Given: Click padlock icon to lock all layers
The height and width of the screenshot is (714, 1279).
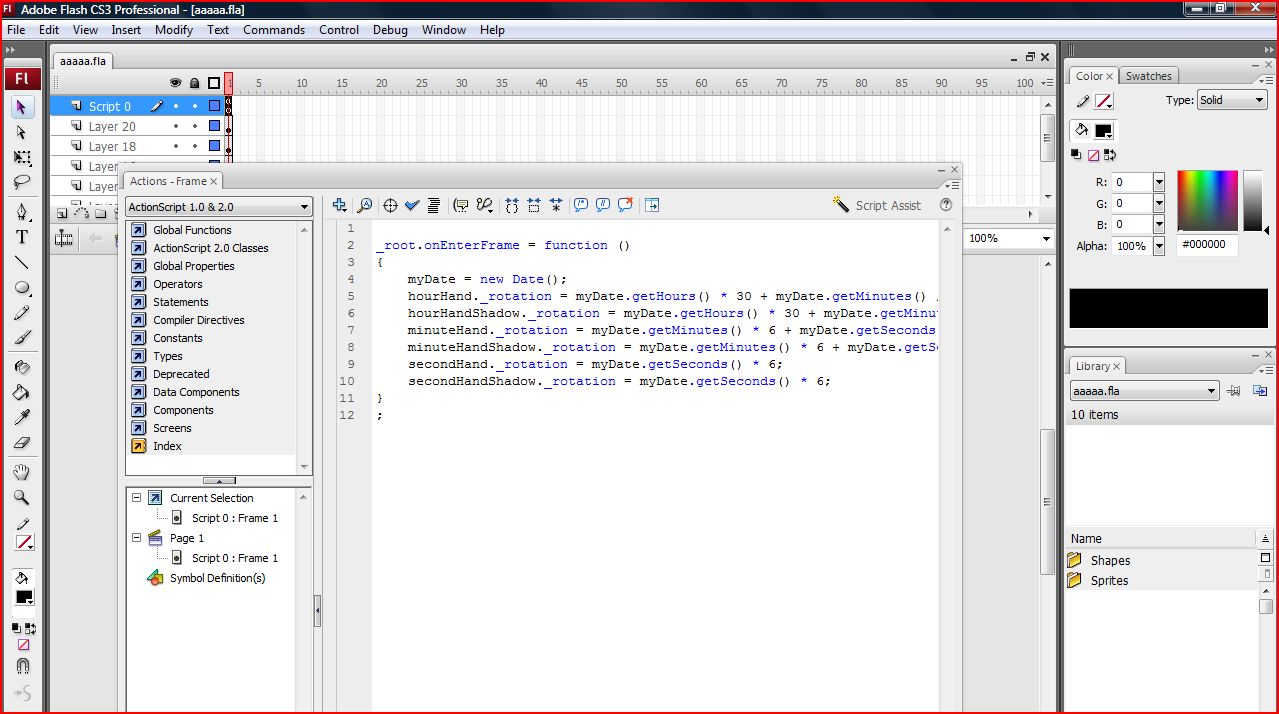Looking at the screenshot, I should 195,83.
